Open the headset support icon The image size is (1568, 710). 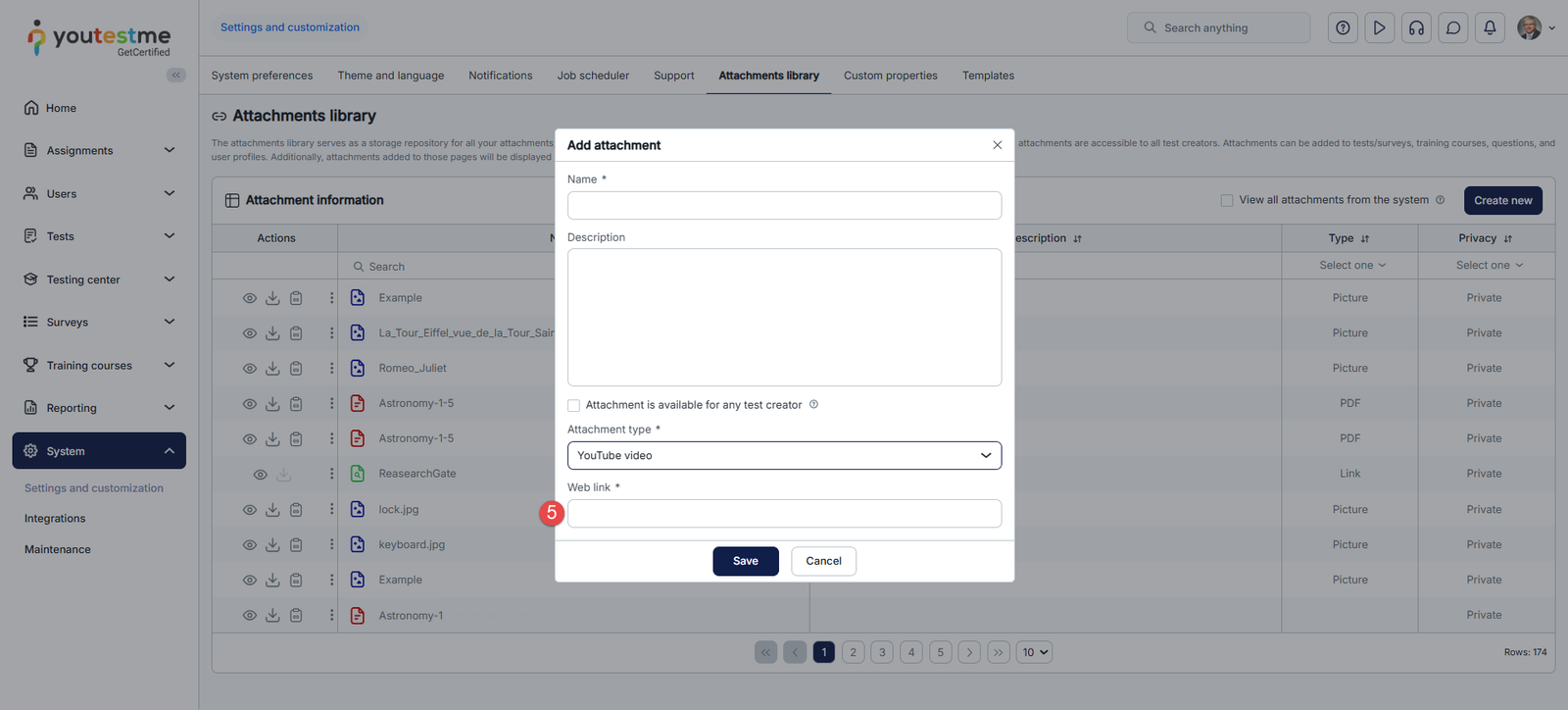coord(1416,27)
